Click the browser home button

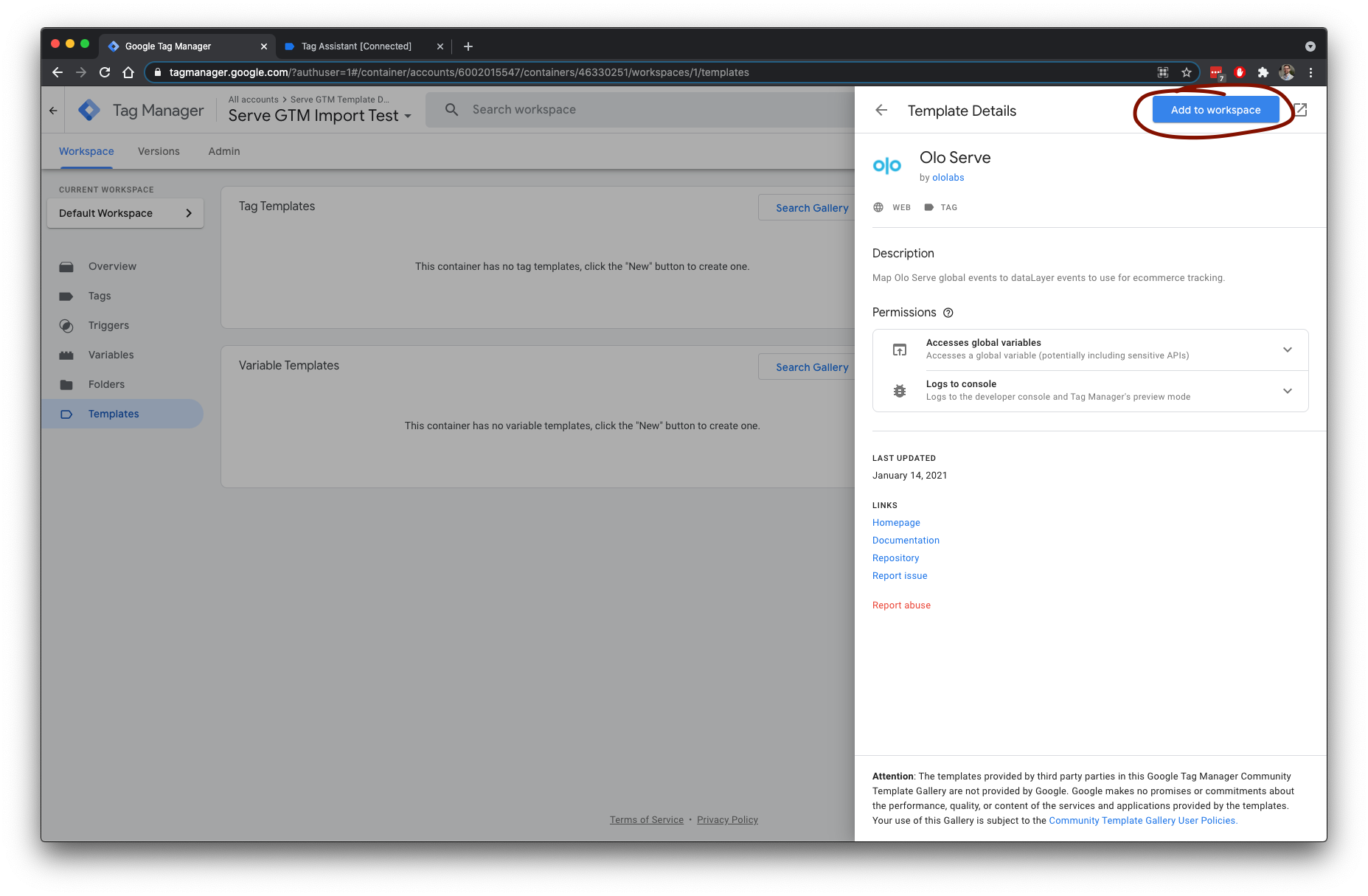[x=128, y=72]
